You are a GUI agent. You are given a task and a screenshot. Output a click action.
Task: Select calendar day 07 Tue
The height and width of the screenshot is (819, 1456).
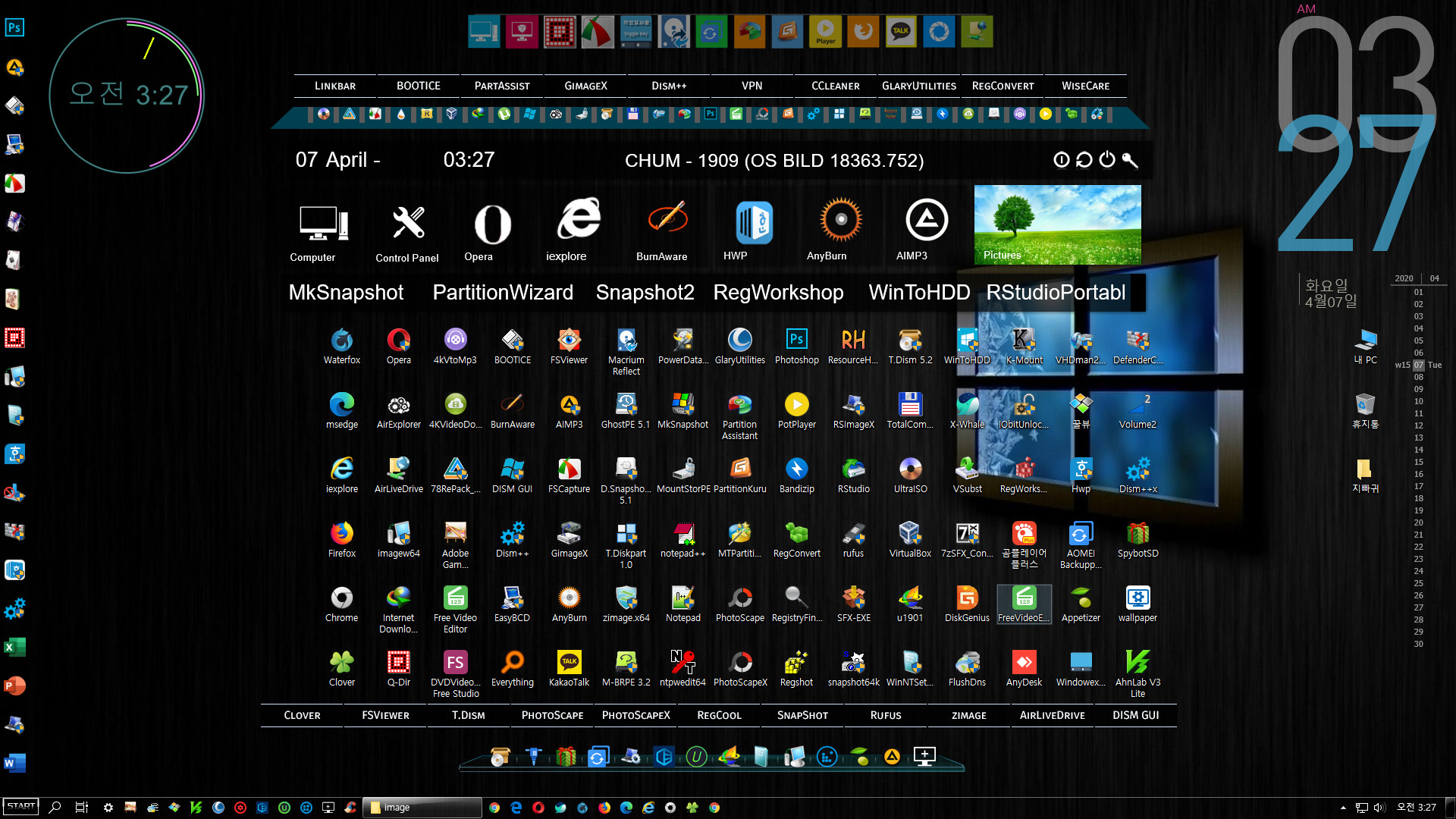click(x=1419, y=365)
